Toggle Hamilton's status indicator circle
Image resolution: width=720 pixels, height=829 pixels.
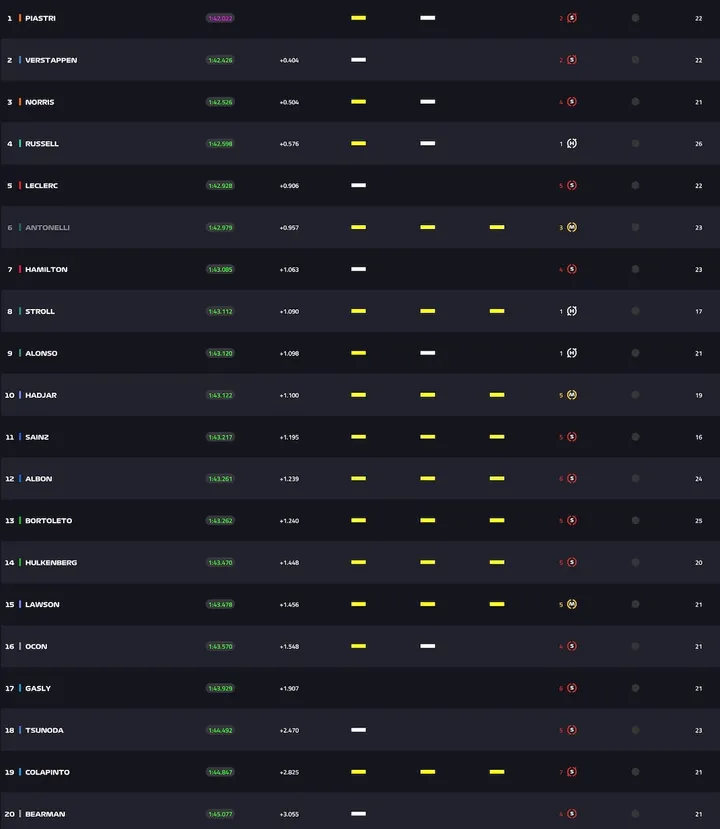pos(634,269)
